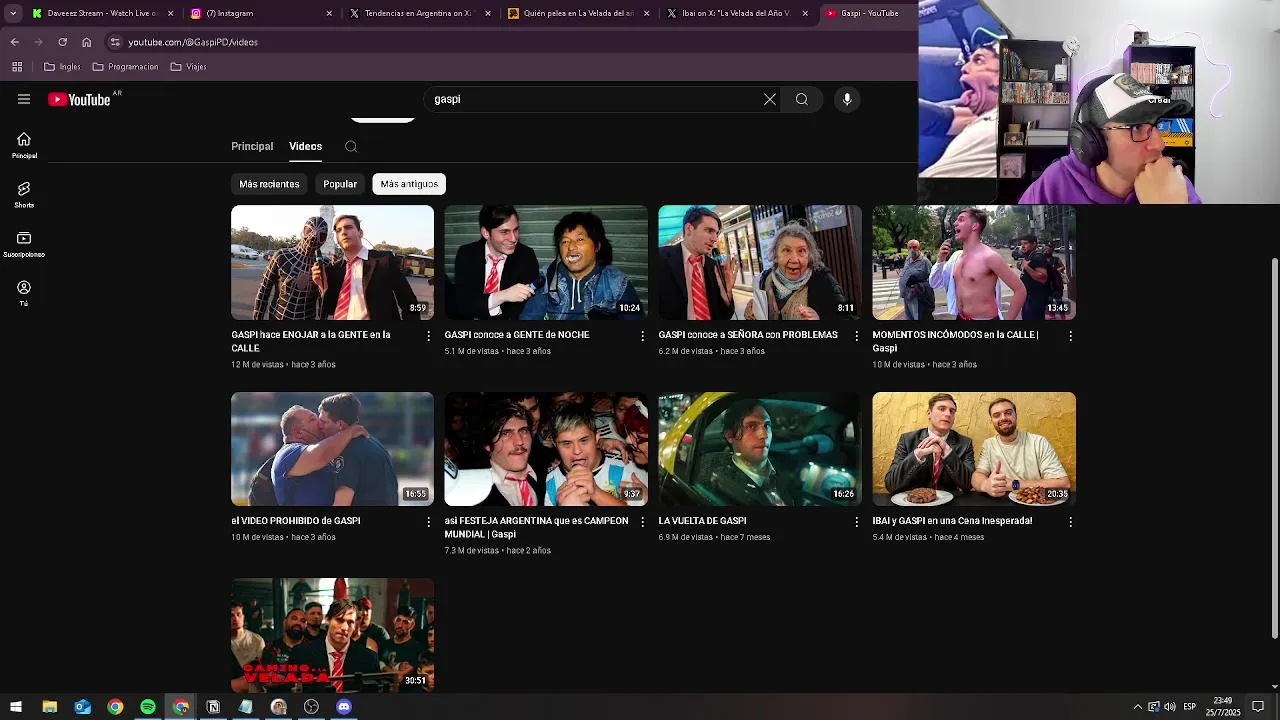Open LA VUELTA DE GASPI title link

pos(702,521)
